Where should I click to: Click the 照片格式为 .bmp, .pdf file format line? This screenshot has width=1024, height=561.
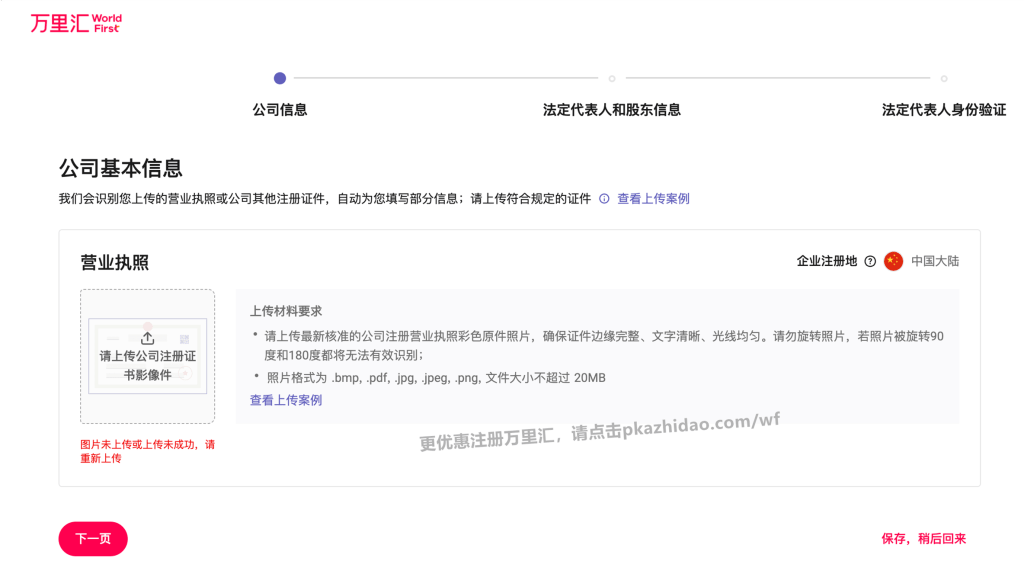click(x=436, y=377)
